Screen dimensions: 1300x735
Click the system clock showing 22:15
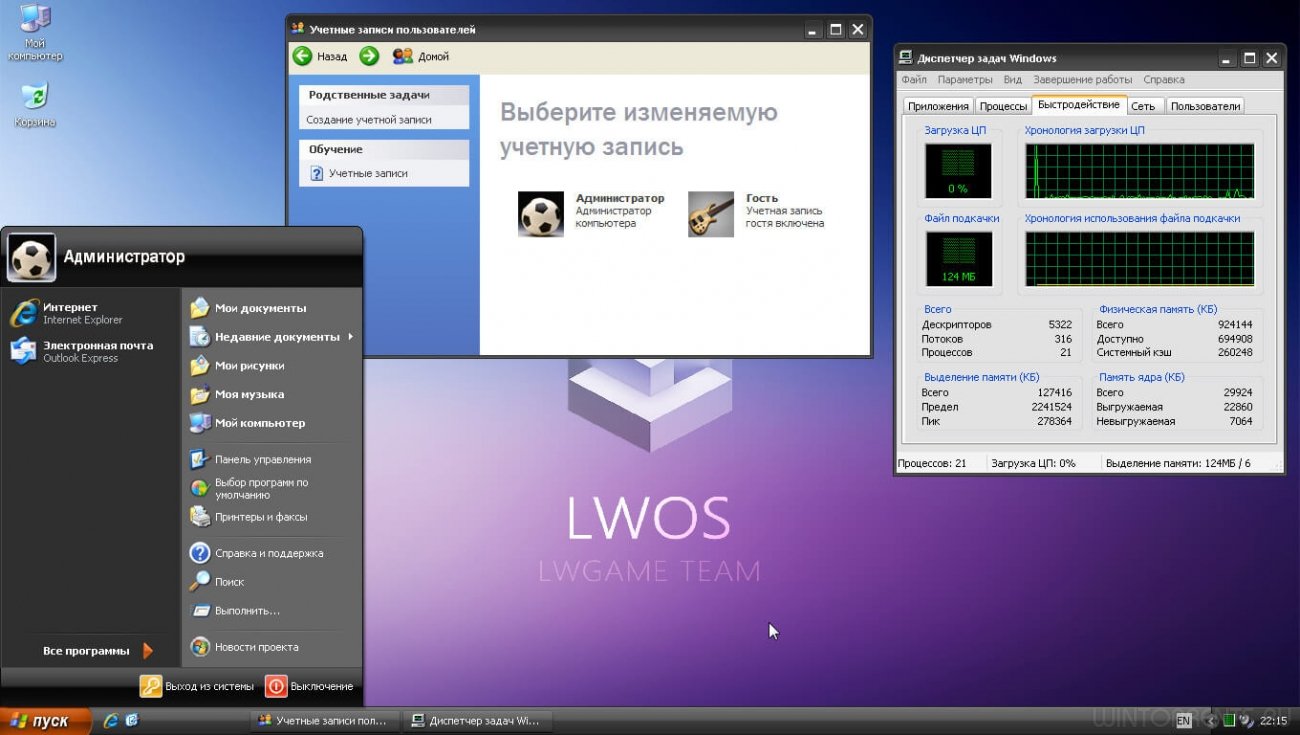pos(1274,720)
